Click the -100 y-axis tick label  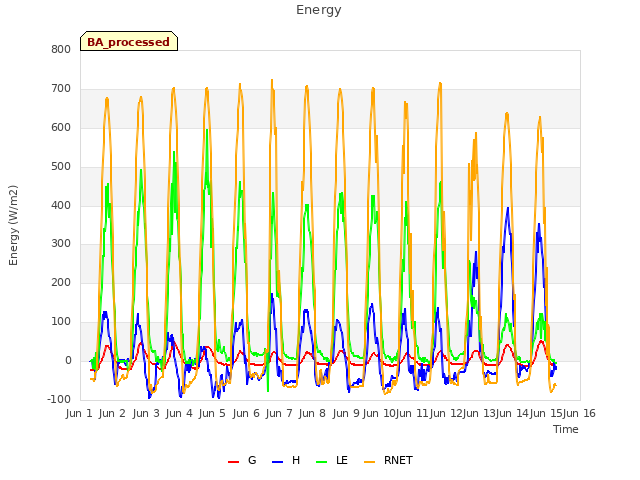click(x=59, y=399)
